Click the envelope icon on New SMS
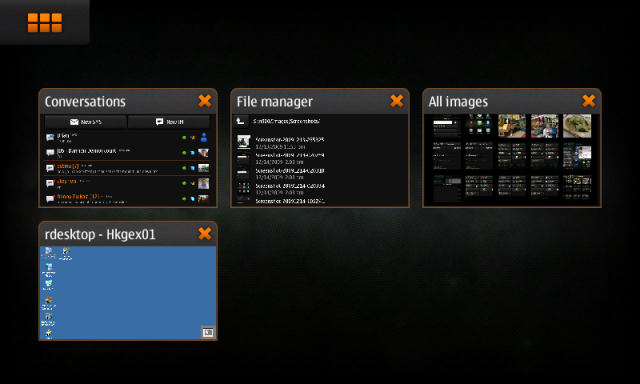 point(74,122)
